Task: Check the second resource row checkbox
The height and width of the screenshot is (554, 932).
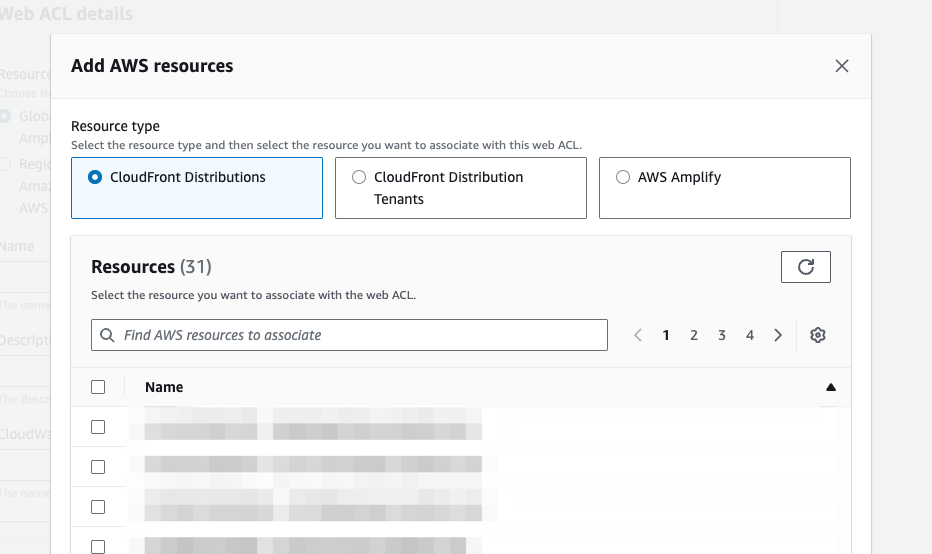Action: pyautogui.click(x=98, y=467)
